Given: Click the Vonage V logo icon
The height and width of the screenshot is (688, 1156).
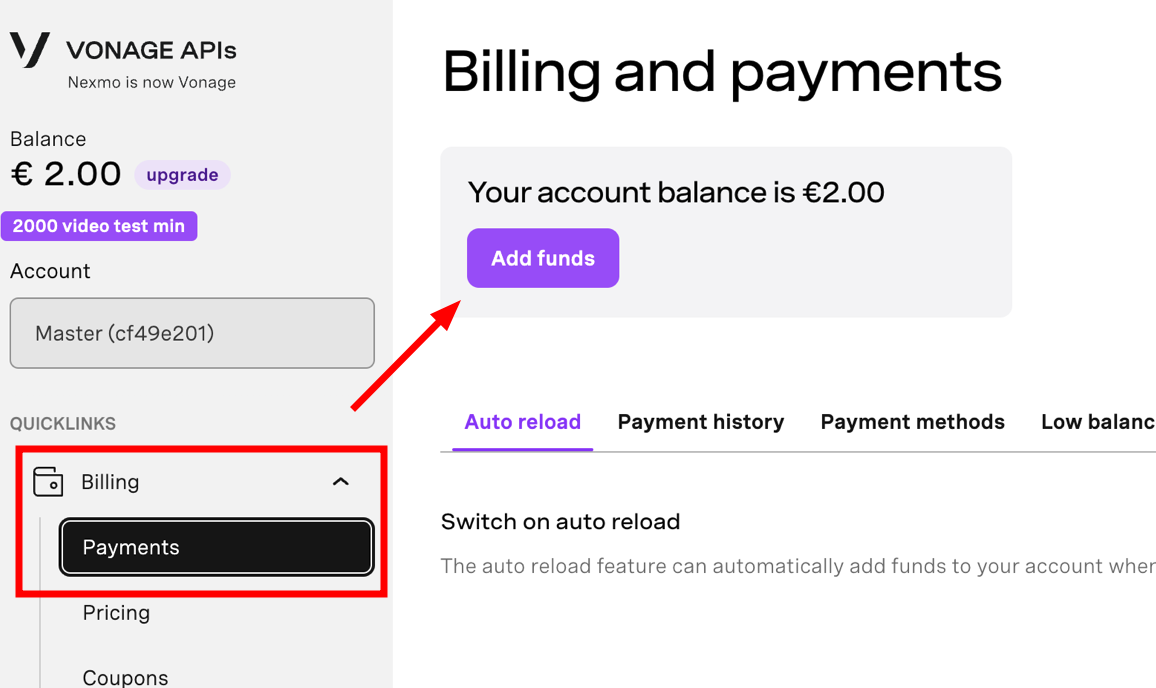Looking at the screenshot, I should tap(29, 49).
